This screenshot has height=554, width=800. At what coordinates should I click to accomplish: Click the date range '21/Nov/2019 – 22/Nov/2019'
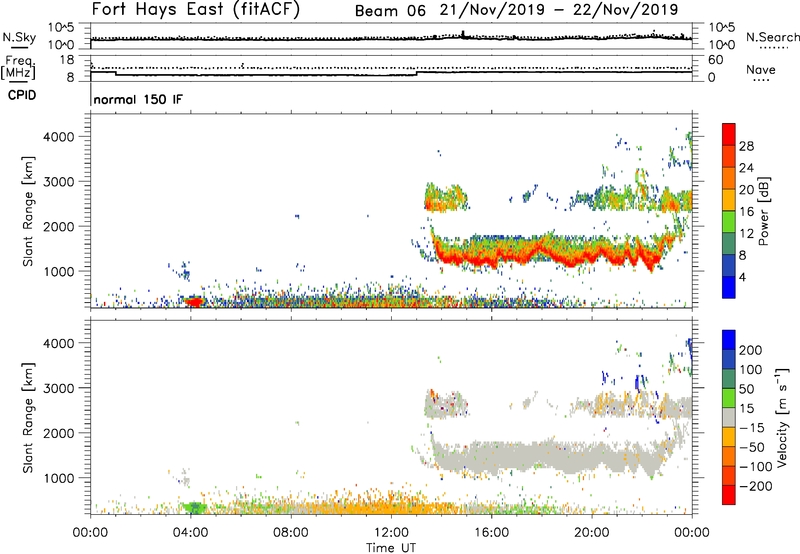[x=559, y=10]
